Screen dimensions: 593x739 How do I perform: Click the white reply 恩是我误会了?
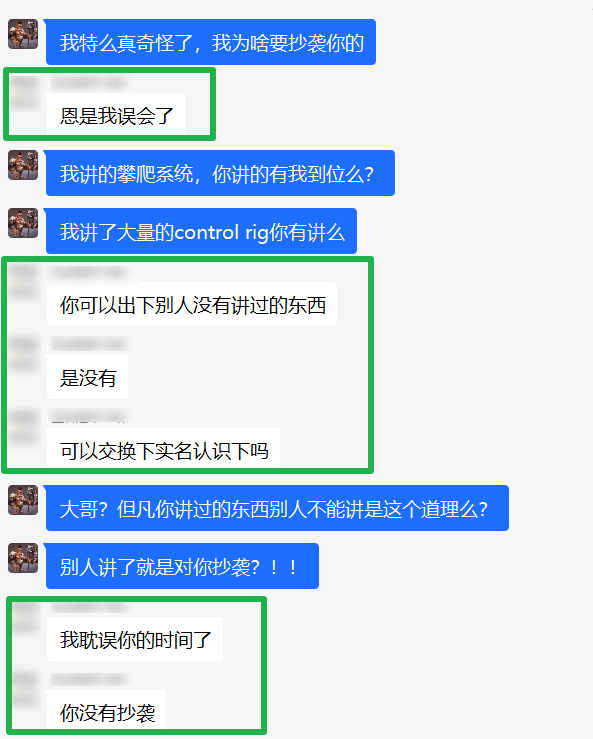(x=115, y=115)
